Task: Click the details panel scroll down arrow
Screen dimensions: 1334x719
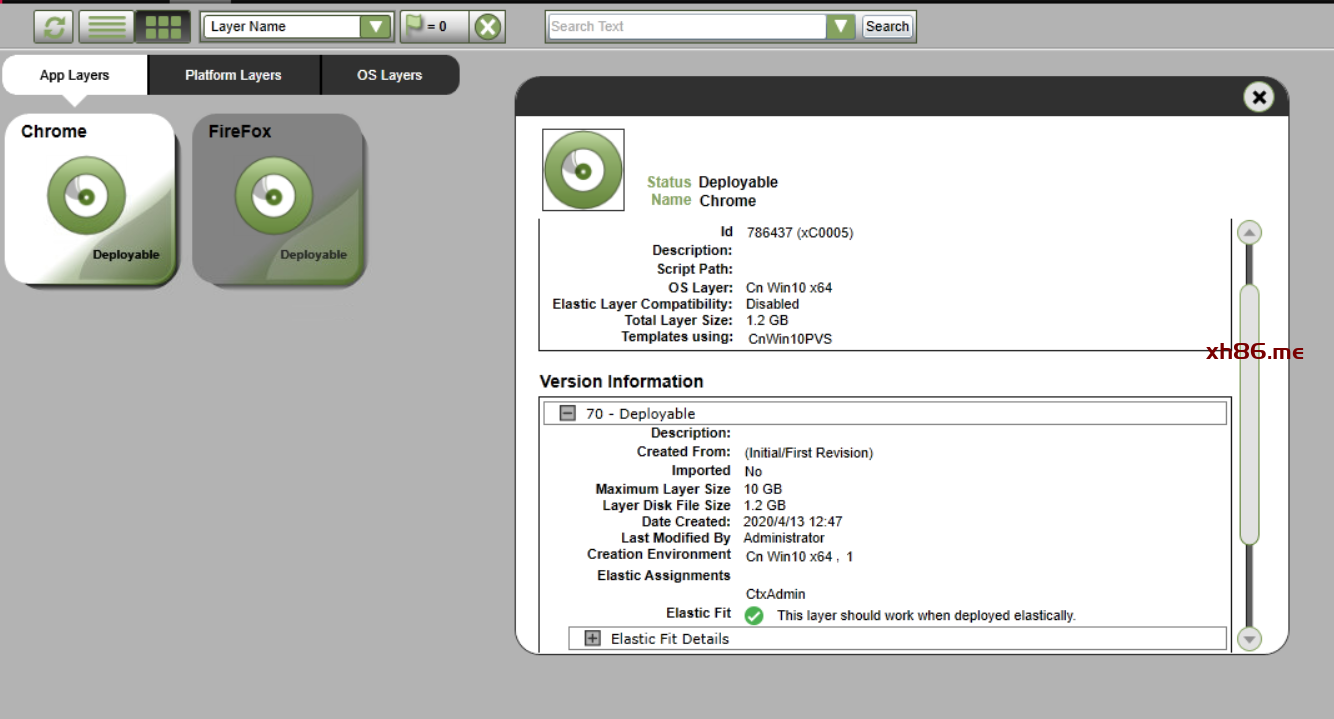Action: (1249, 638)
